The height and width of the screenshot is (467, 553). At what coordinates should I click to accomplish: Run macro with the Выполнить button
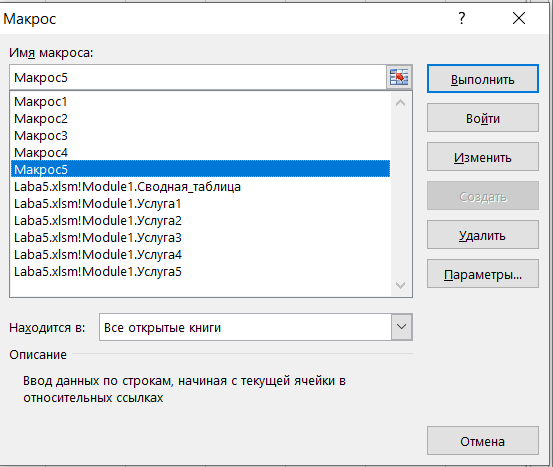(x=483, y=79)
